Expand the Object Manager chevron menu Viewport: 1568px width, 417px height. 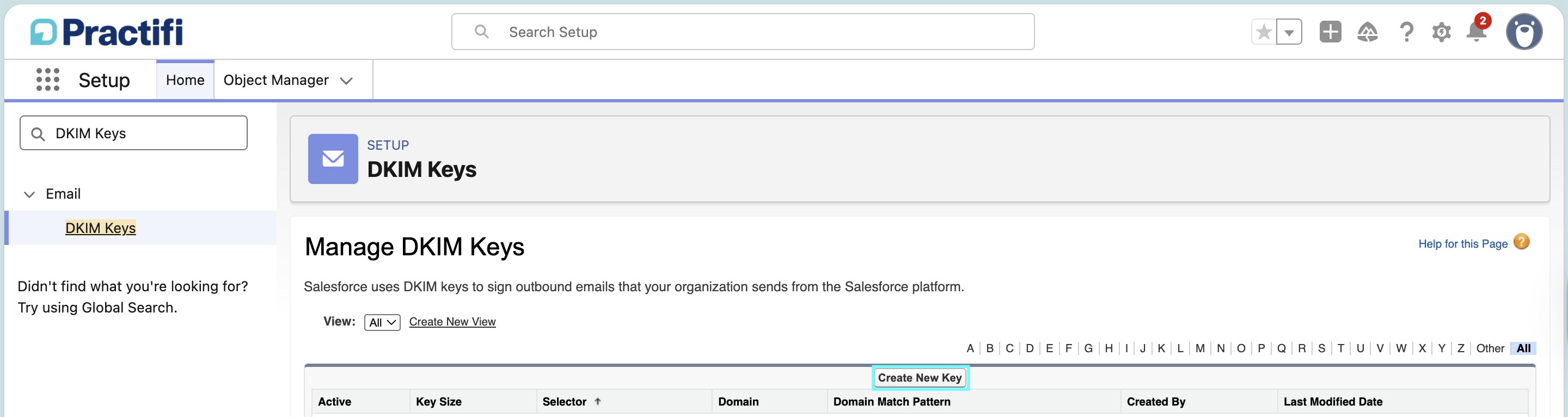[x=346, y=81]
